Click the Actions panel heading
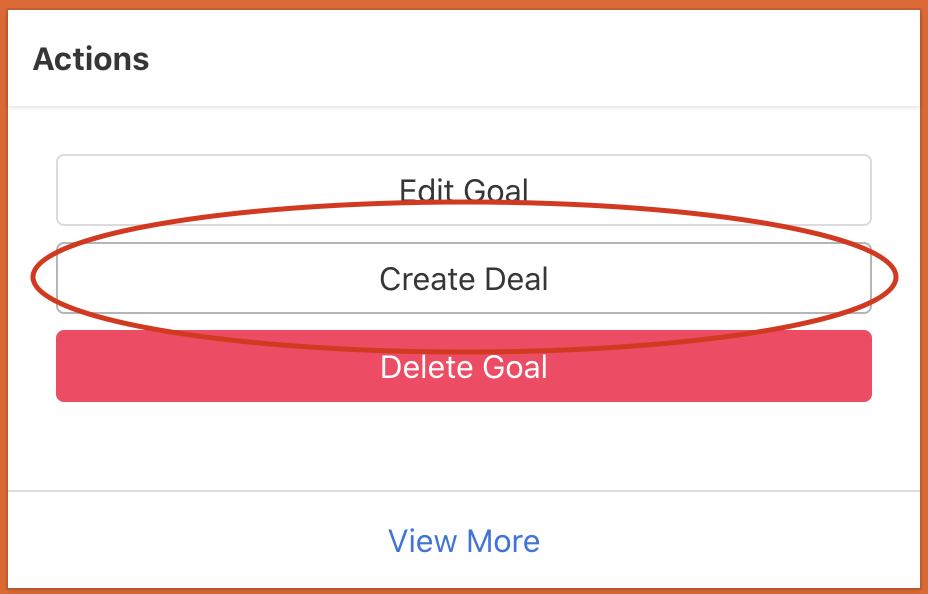The image size is (928, 594). tap(91, 60)
